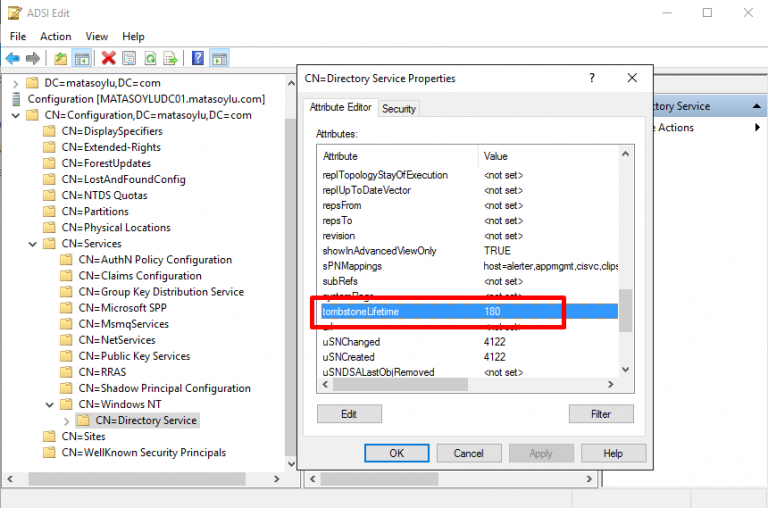Close the Directory Service Properties dialog
This screenshot has width=768, height=508.
[632, 78]
